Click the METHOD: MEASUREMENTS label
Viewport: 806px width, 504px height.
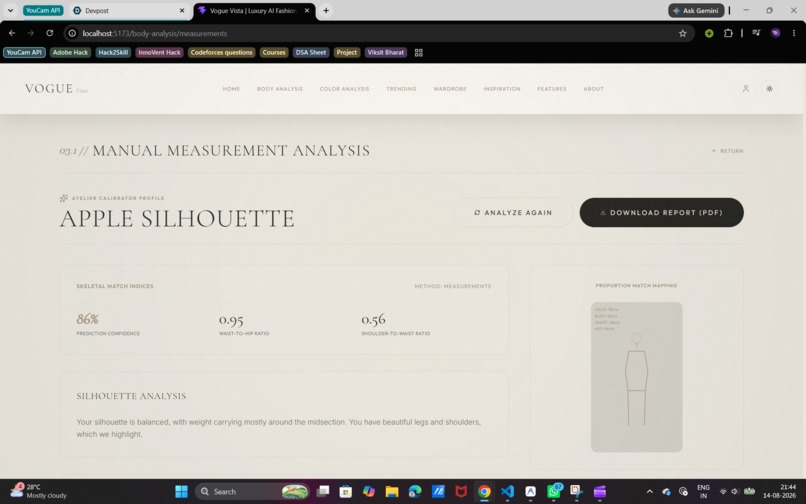[453, 286]
